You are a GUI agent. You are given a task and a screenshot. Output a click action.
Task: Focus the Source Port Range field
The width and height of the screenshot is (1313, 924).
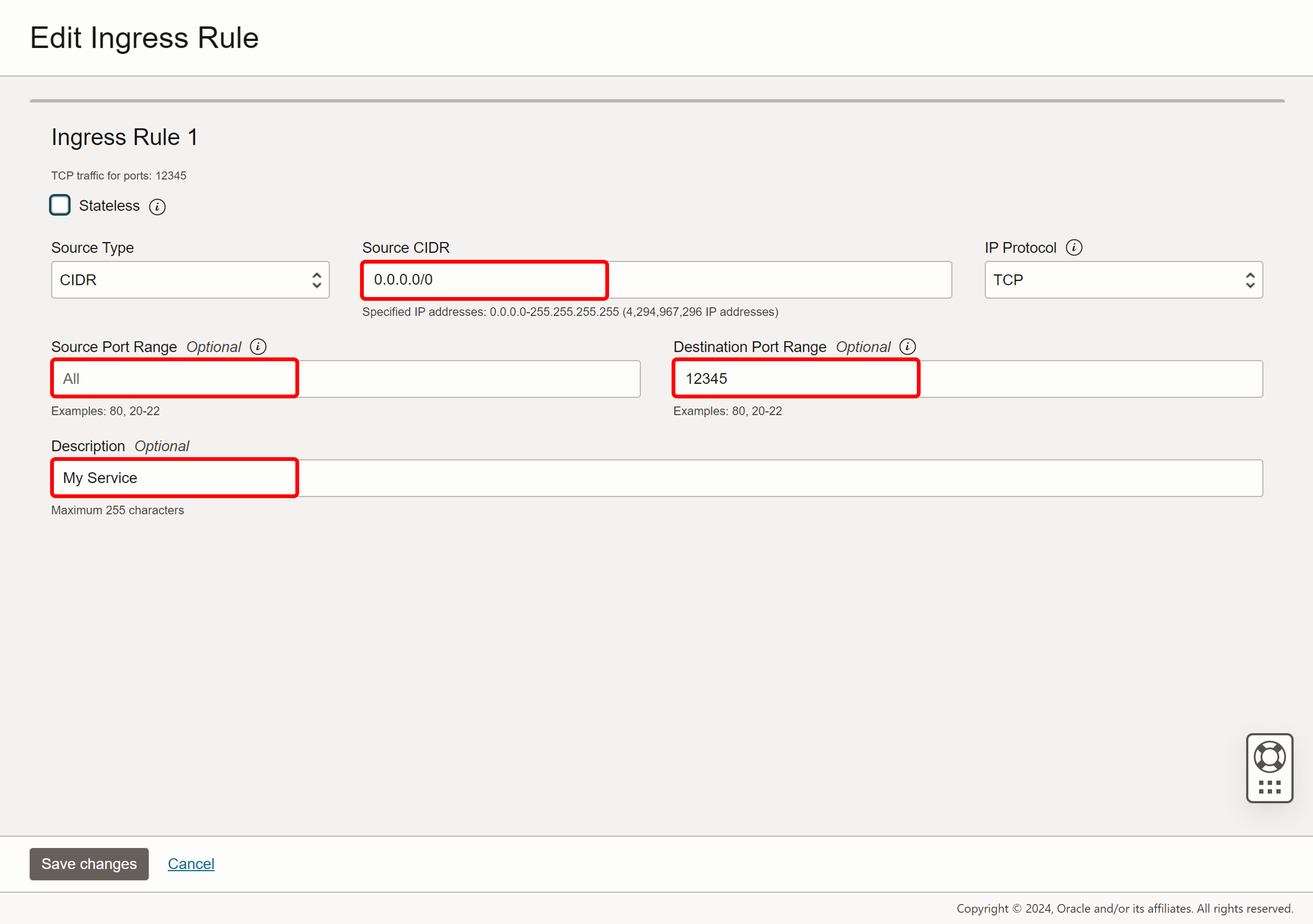pos(345,379)
